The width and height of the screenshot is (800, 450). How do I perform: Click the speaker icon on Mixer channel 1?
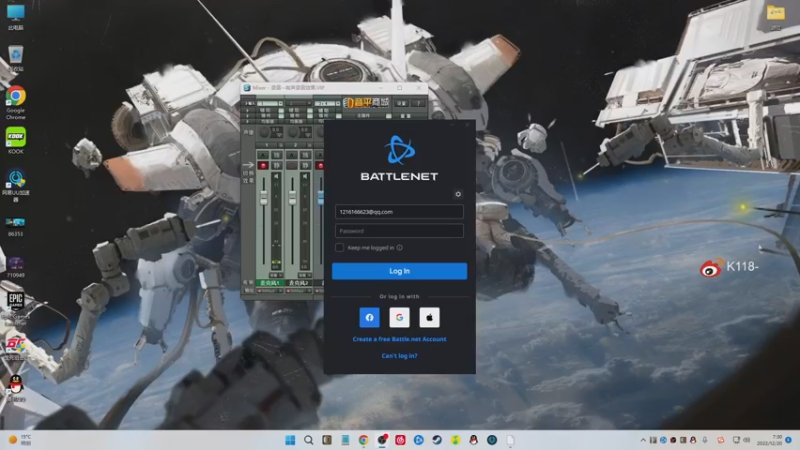click(x=276, y=176)
